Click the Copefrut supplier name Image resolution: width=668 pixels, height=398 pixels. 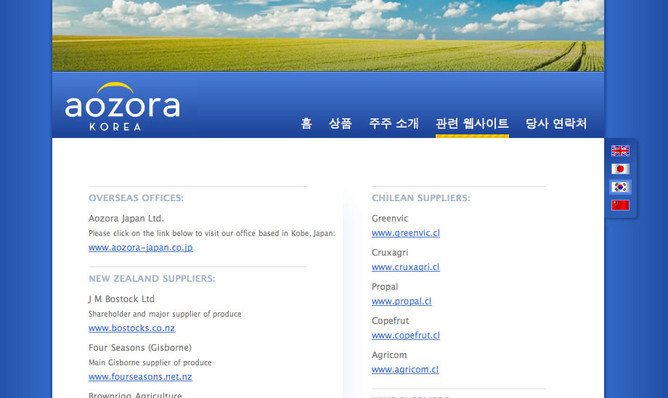(390, 321)
